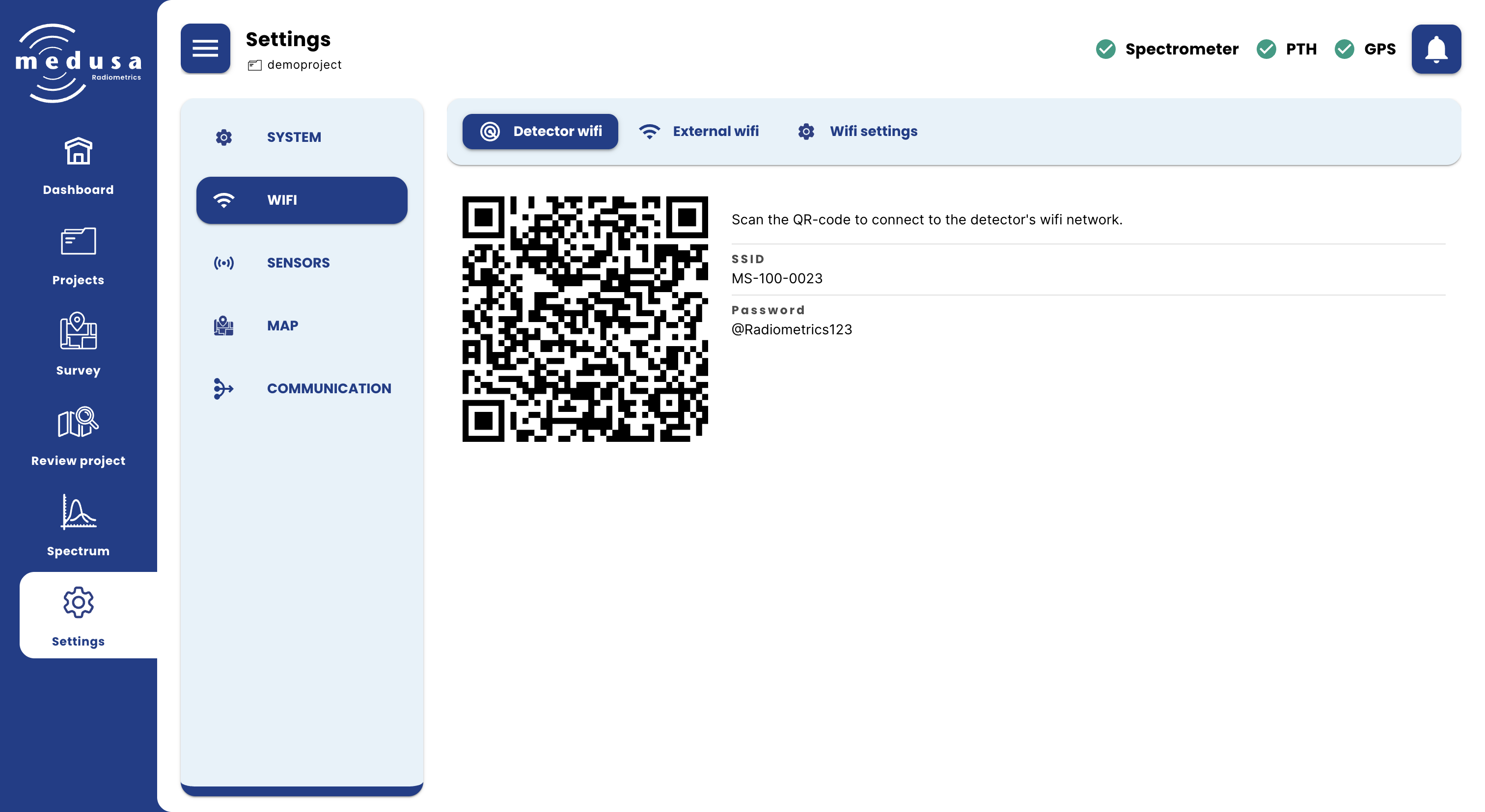The image size is (1485, 812).
Task: Select MAP in the settings menu
Action: (x=302, y=325)
